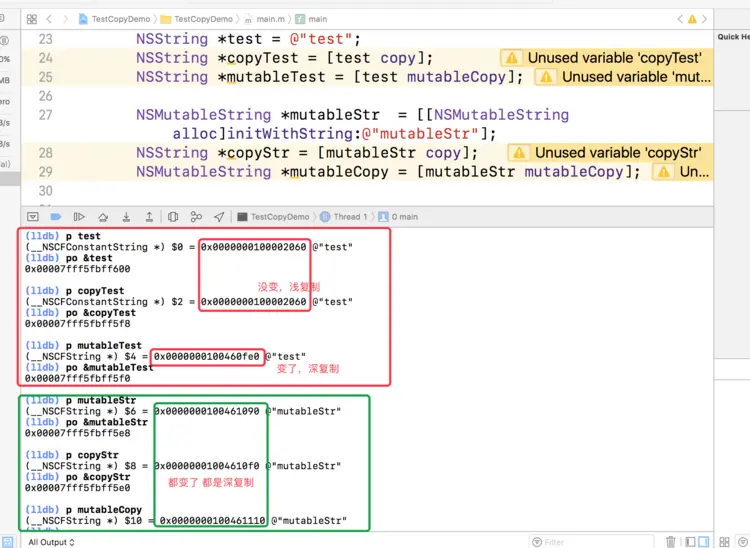Image resolution: width=750 pixels, height=548 pixels.
Task: Select the TestCopyDemo process in the debug bar
Action: (274, 217)
